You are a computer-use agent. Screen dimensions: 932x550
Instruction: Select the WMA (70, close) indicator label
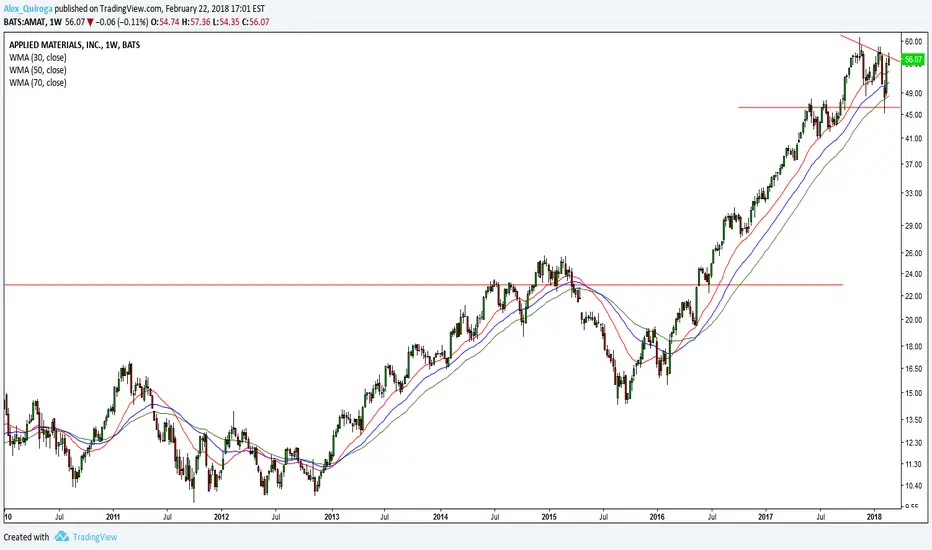click(x=37, y=83)
